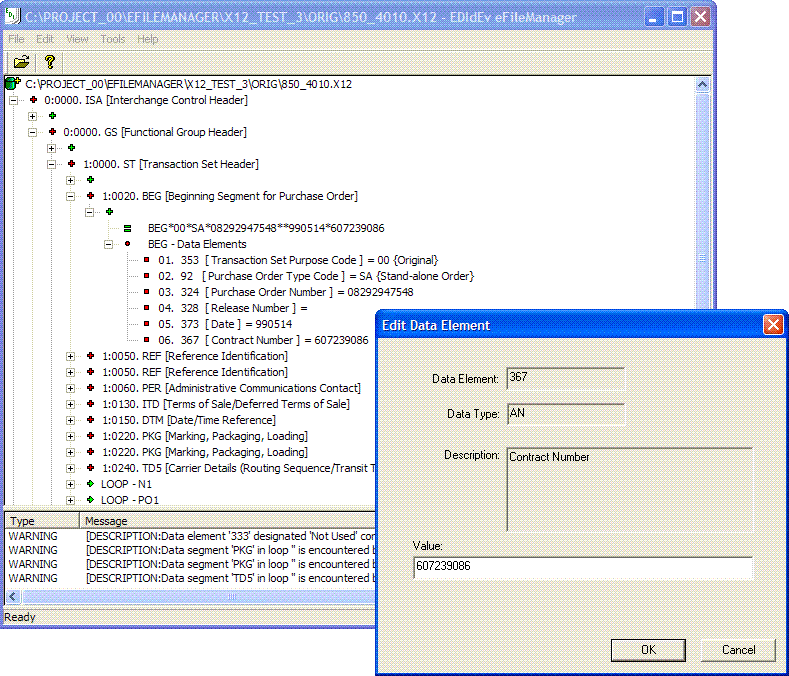Image resolution: width=789 pixels, height=676 pixels.
Task: Open the File menu
Action: click(x=17, y=39)
